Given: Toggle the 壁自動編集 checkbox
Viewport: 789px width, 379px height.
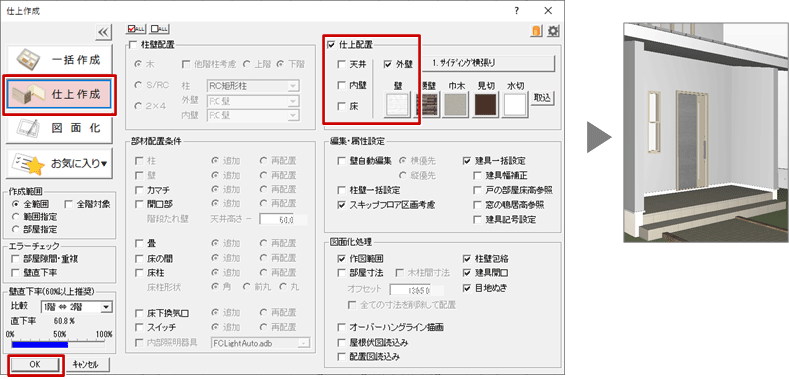Looking at the screenshot, I should [x=342, y=161].
